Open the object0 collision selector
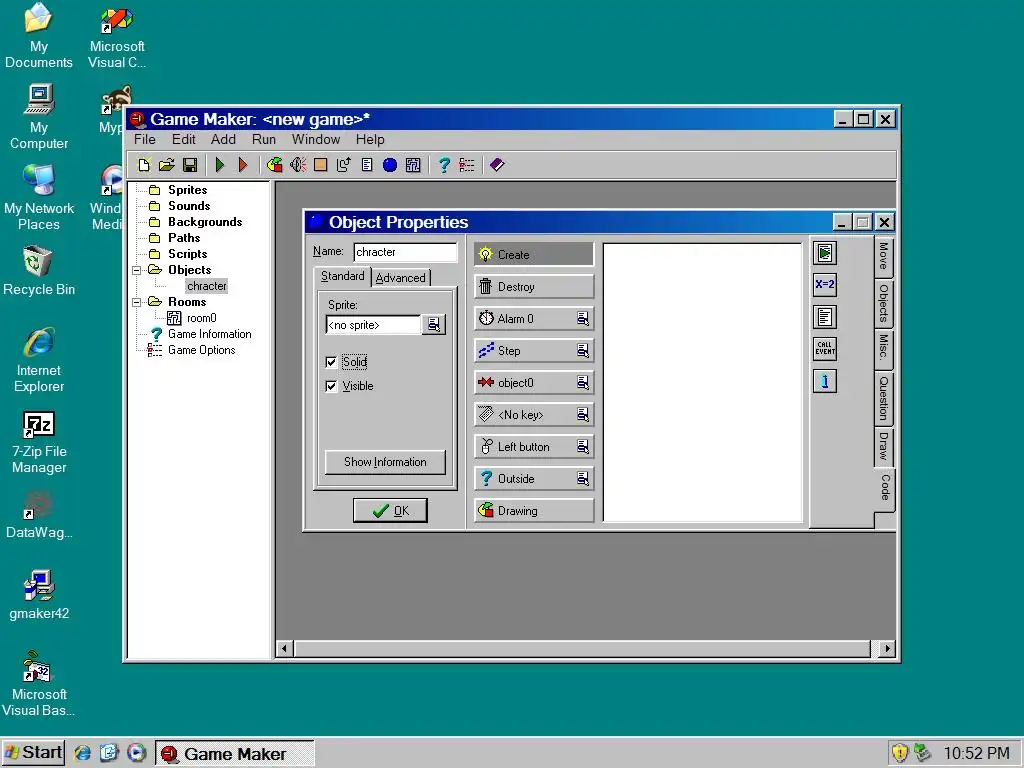The width and height of the screenshot is (1024, 768). pos(583,382)
